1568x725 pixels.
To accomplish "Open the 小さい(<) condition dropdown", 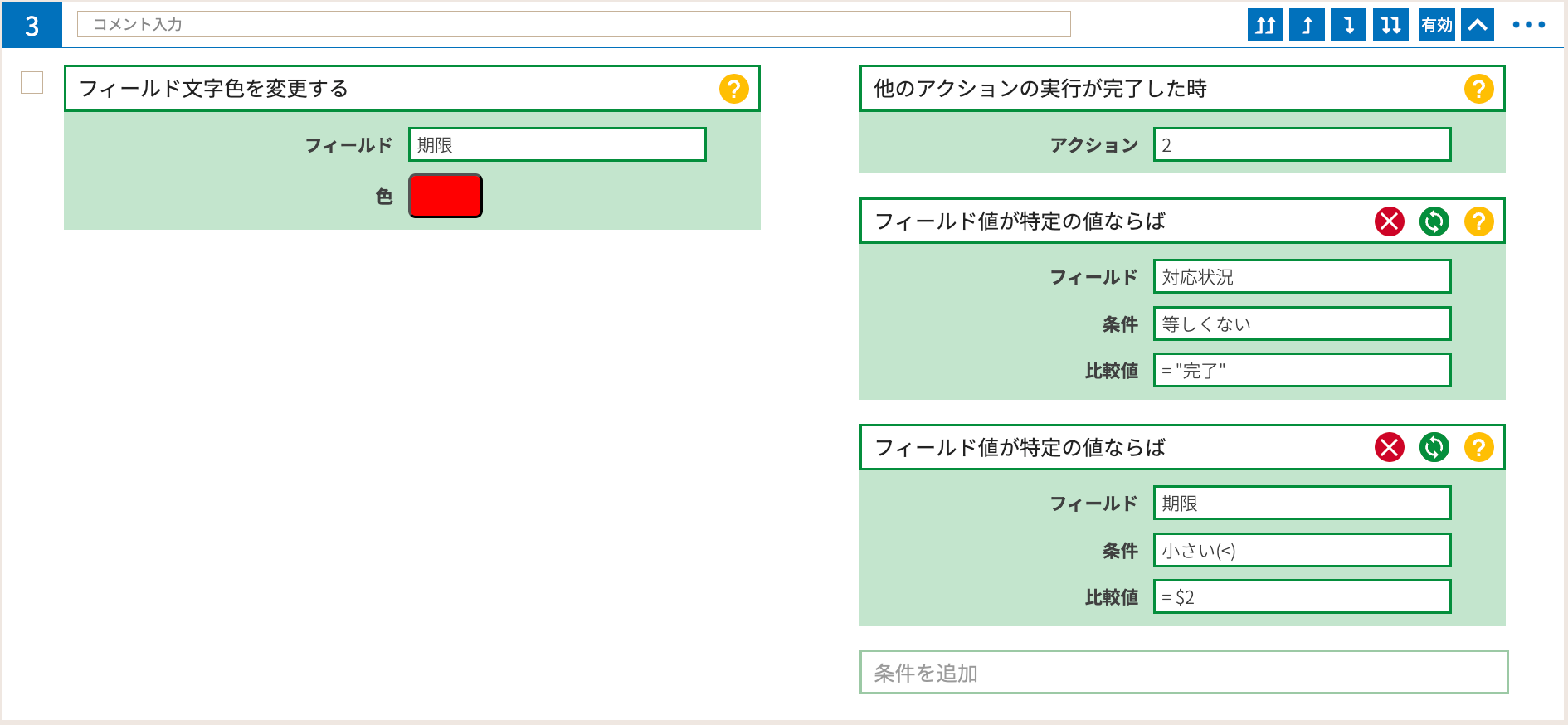I will coord(1302,550).
